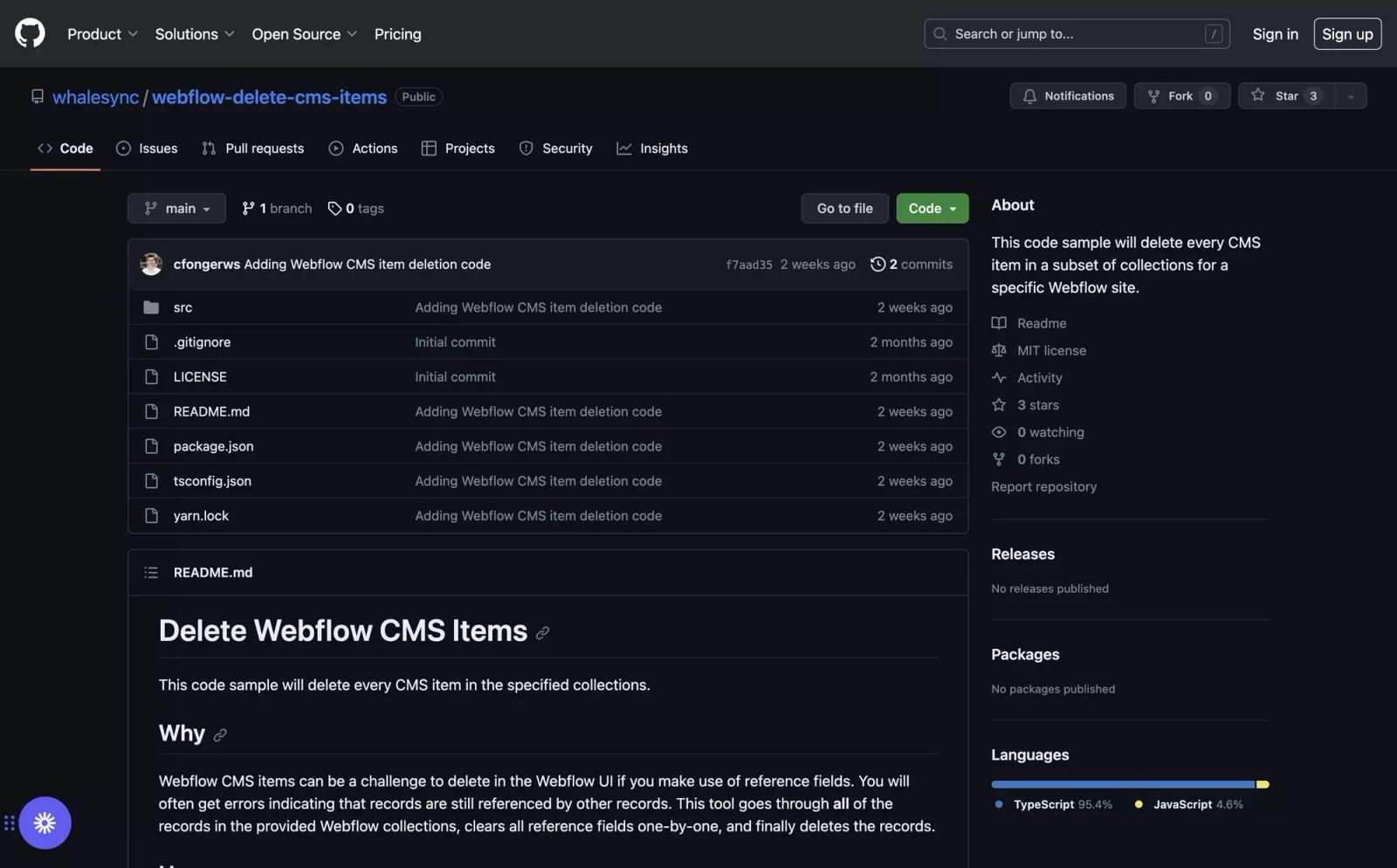This screenshot has height=868, width=1397.
Task: Fork this repository
Action: click(x=1181, y=96)
